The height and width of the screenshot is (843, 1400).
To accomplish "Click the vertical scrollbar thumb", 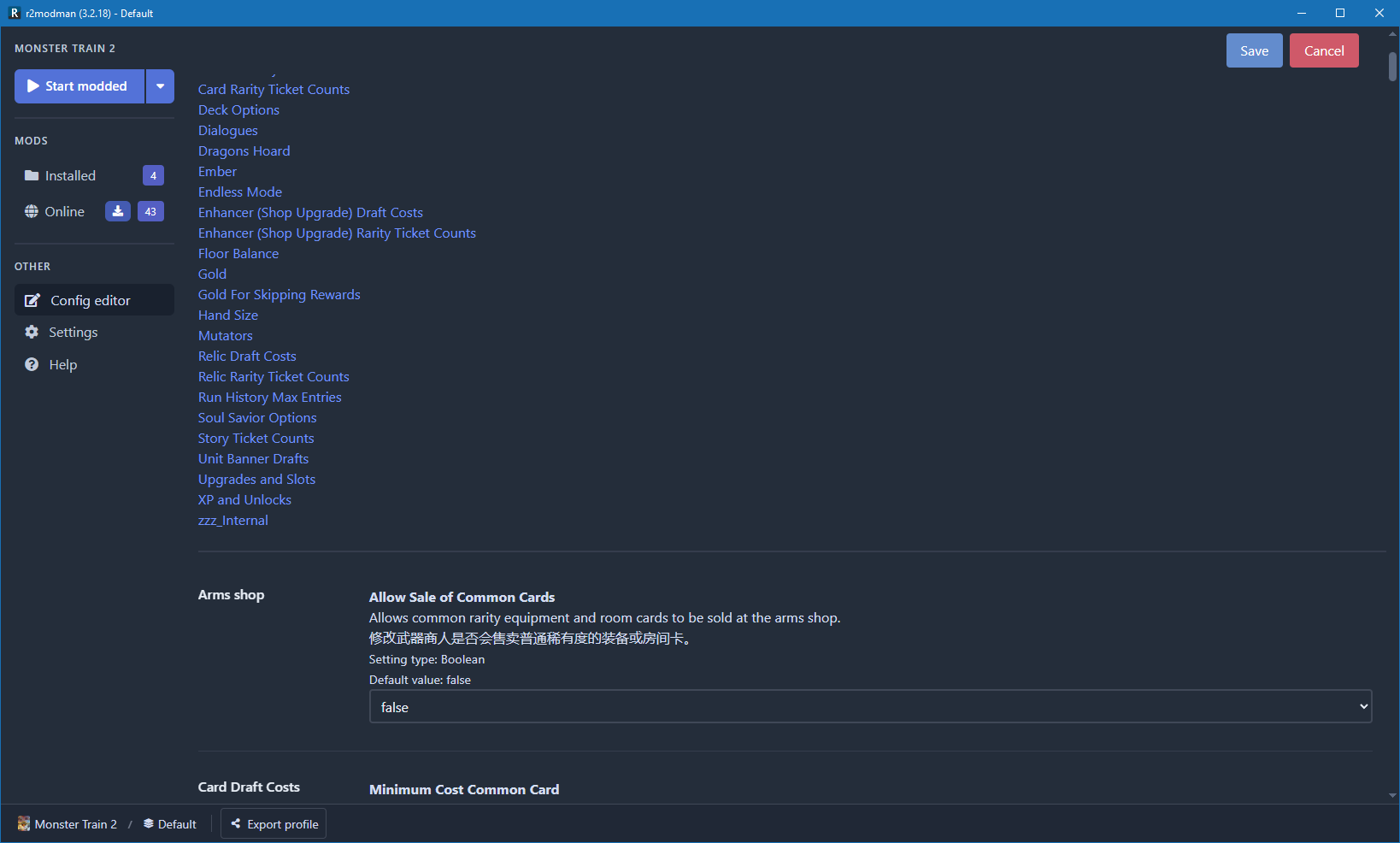I will tap(1392, 67).
